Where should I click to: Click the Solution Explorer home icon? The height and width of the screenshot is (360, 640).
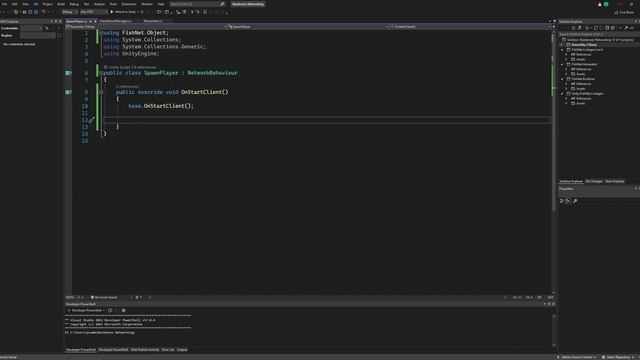pos(573,28)
